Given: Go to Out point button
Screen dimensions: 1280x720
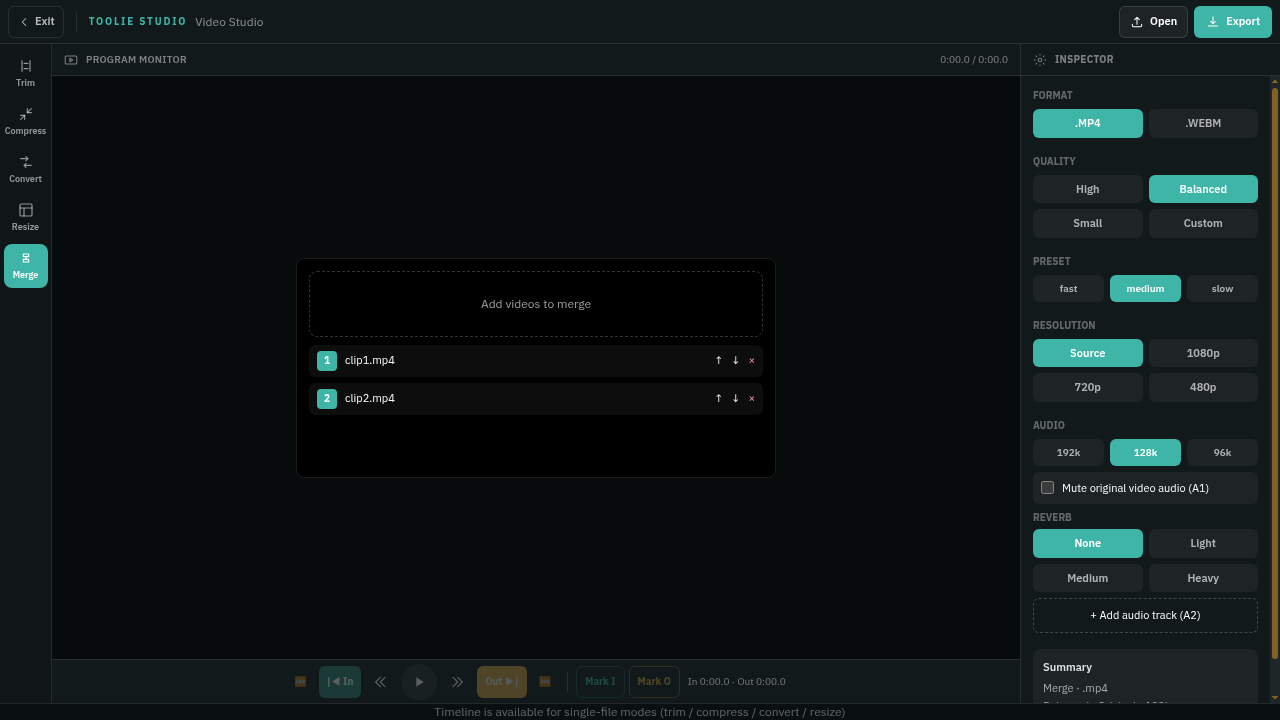Looking at the screenshot, I should (502, 682).
